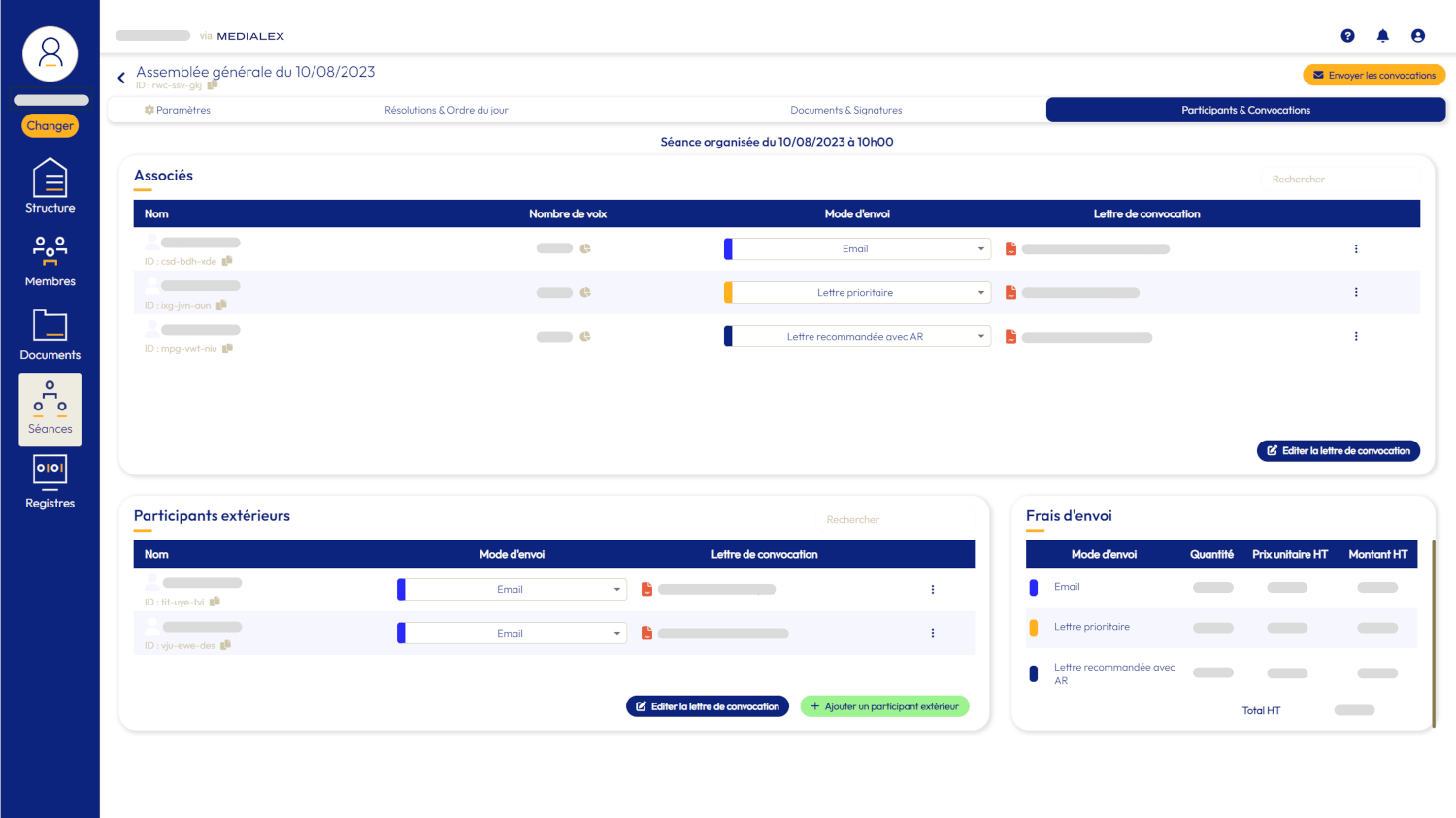The width and height of the screenshot is (1456, 818).
Task: Open the Structure section in the sidebar
Action: click(x=50, y=186)
